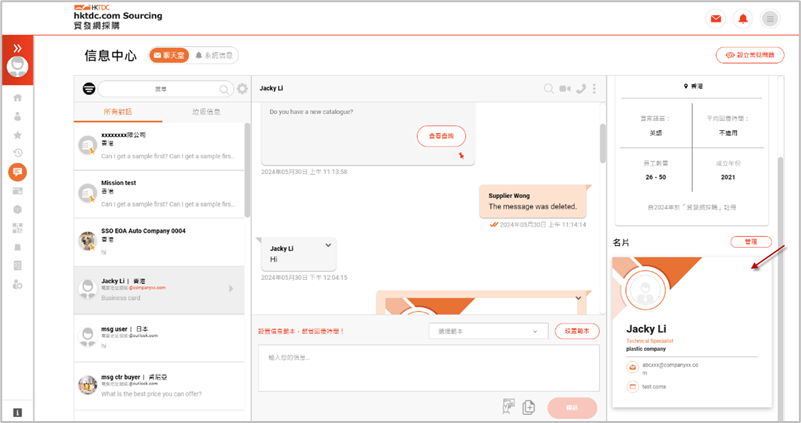801x423 pixels.
Task: Open the user avatar in the sidebar
Action: (x=17, y=66)
